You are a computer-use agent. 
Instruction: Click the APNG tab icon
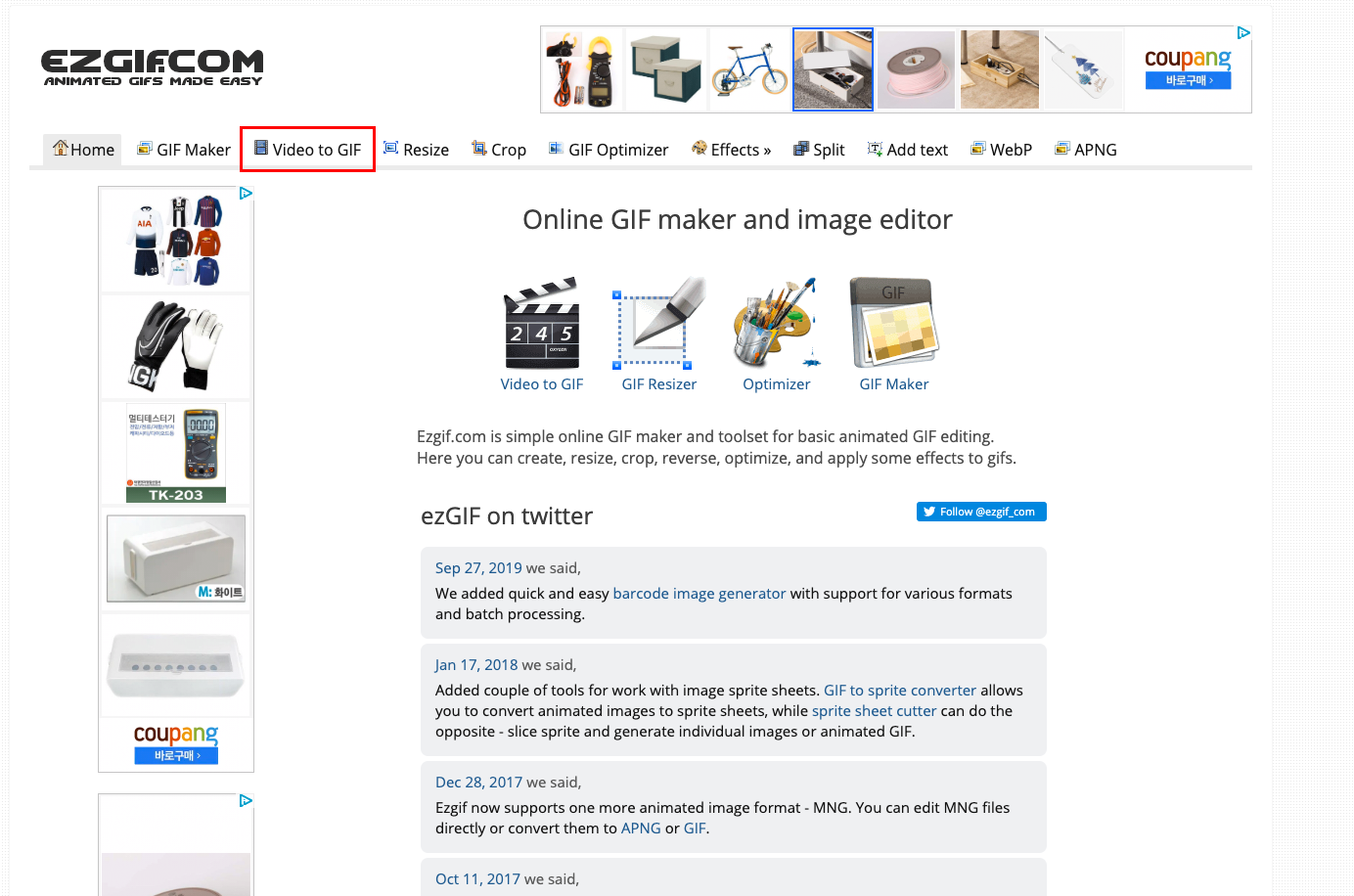[1062, 149]
